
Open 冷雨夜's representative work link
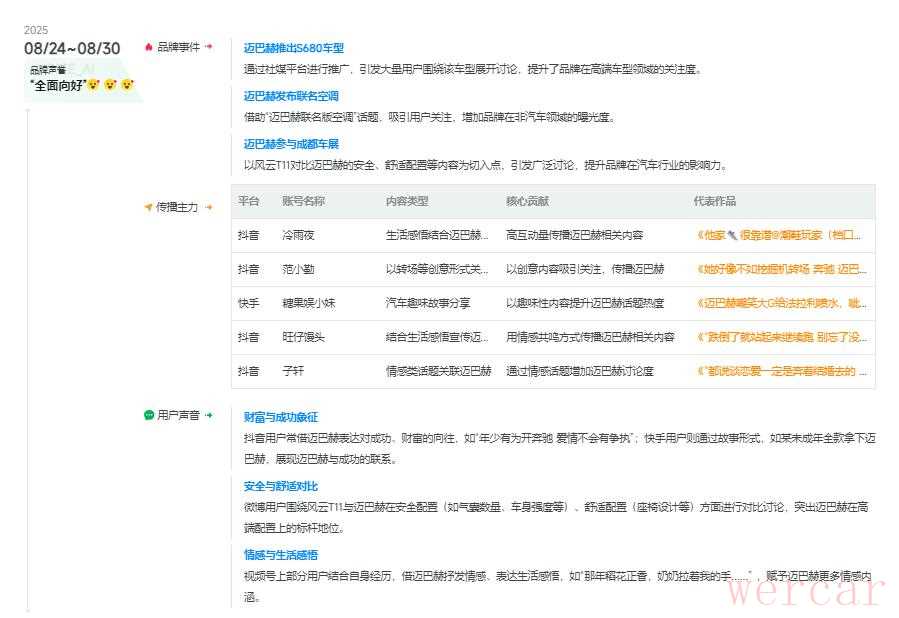click(778, 235)
